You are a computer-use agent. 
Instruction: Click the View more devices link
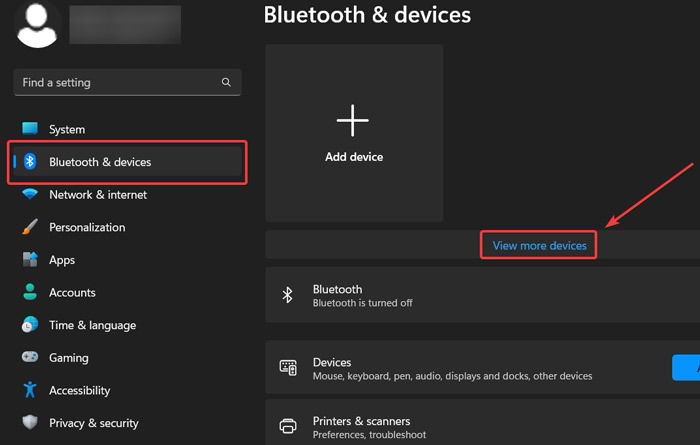click(x=539, y=245)
